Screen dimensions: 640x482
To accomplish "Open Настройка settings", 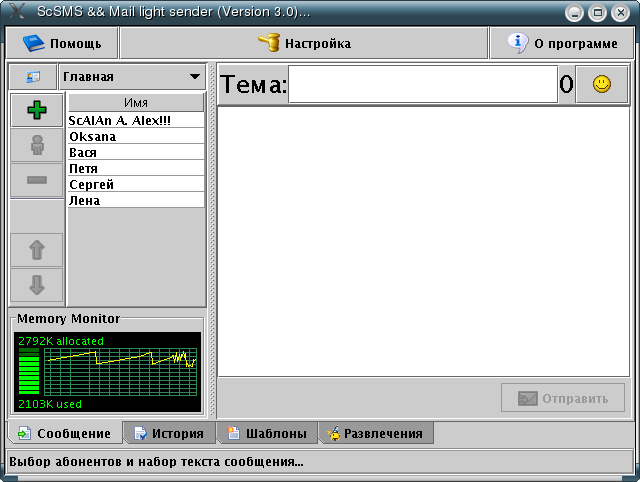I will tap(304, 43).
